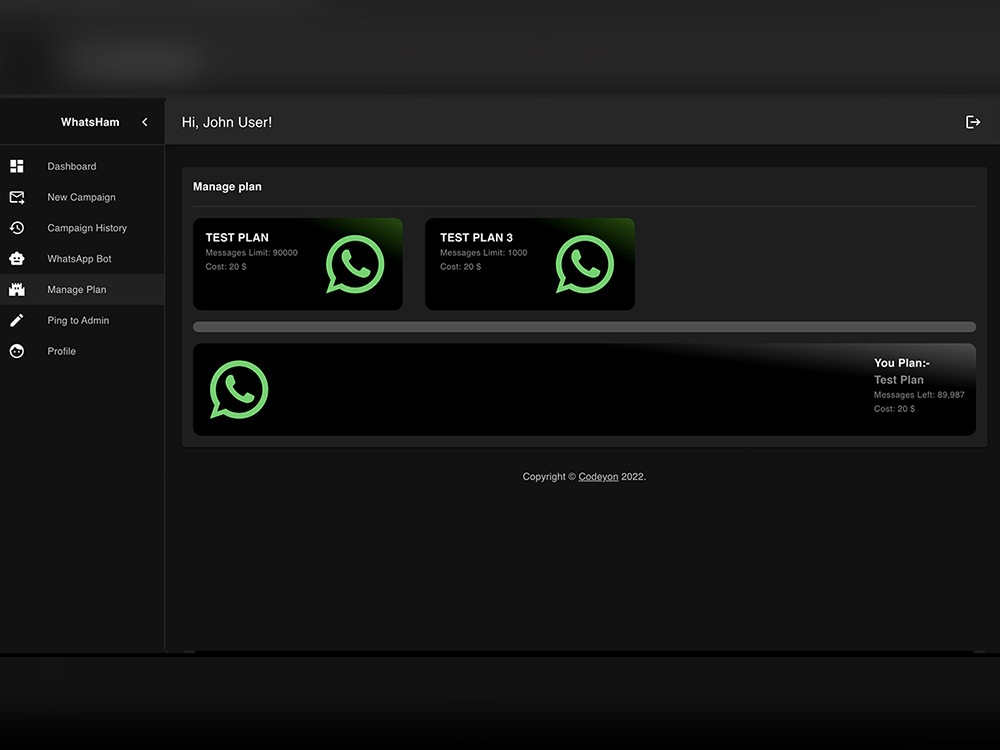Open the Dashboard menu entry
The height and width of the screenshot is (750, 1000).
coord(72,166)
